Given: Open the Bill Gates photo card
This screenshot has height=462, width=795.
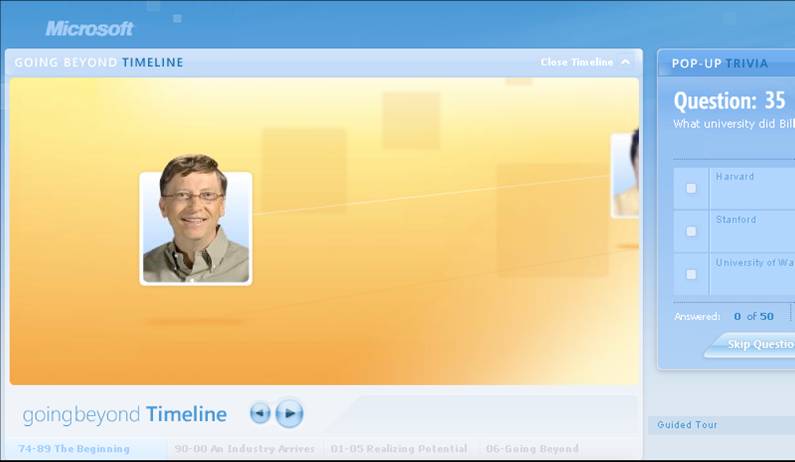Looking at the screenshot, I should 196,228.
